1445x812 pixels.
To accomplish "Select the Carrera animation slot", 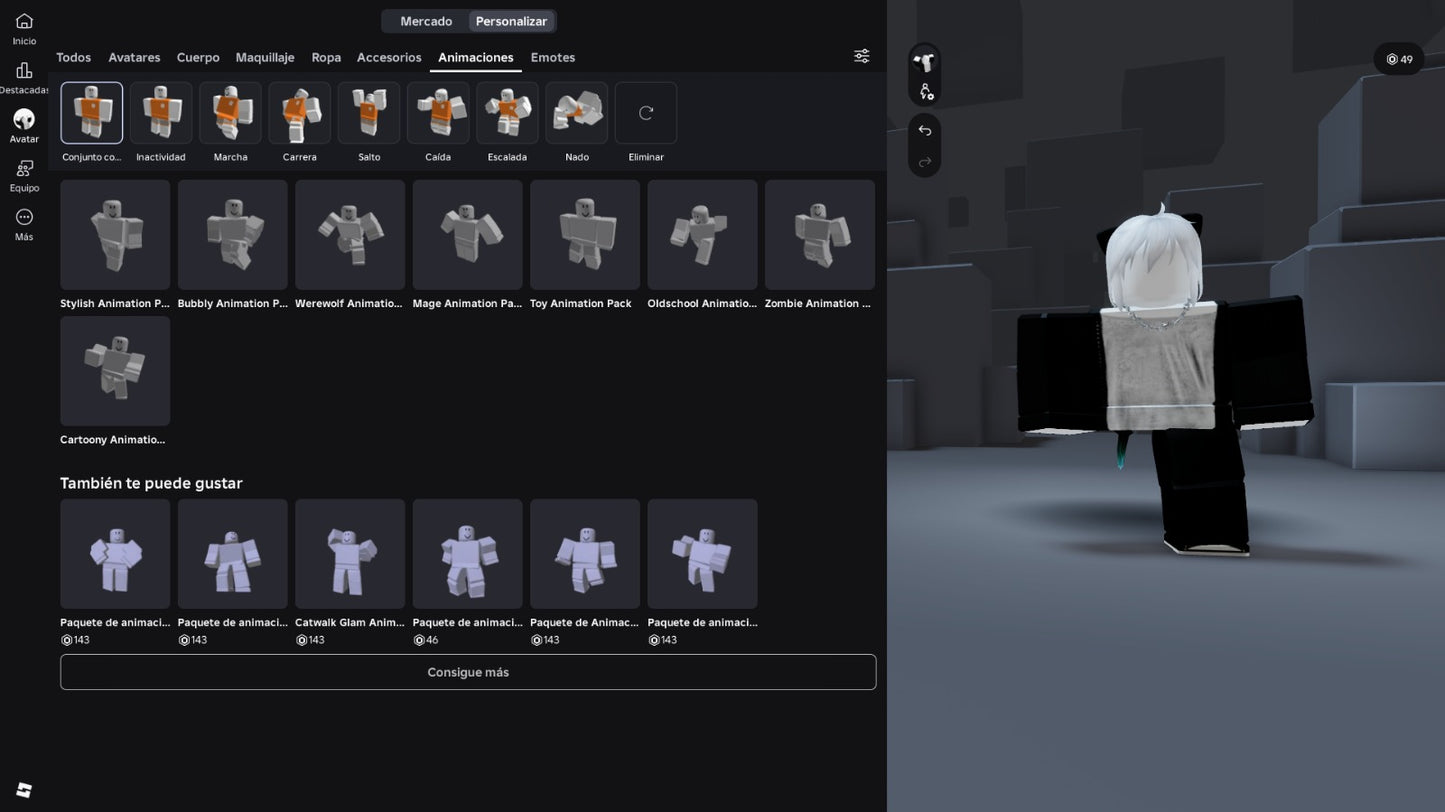I will (x=300, y=113).
